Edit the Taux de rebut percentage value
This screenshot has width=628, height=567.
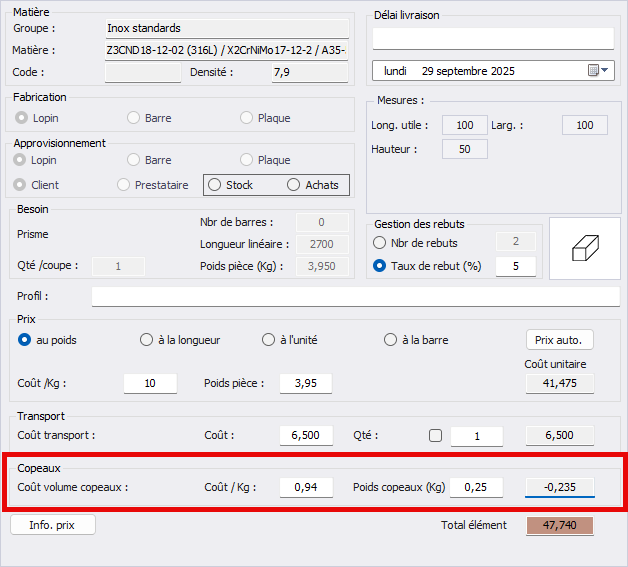[516, 267]
